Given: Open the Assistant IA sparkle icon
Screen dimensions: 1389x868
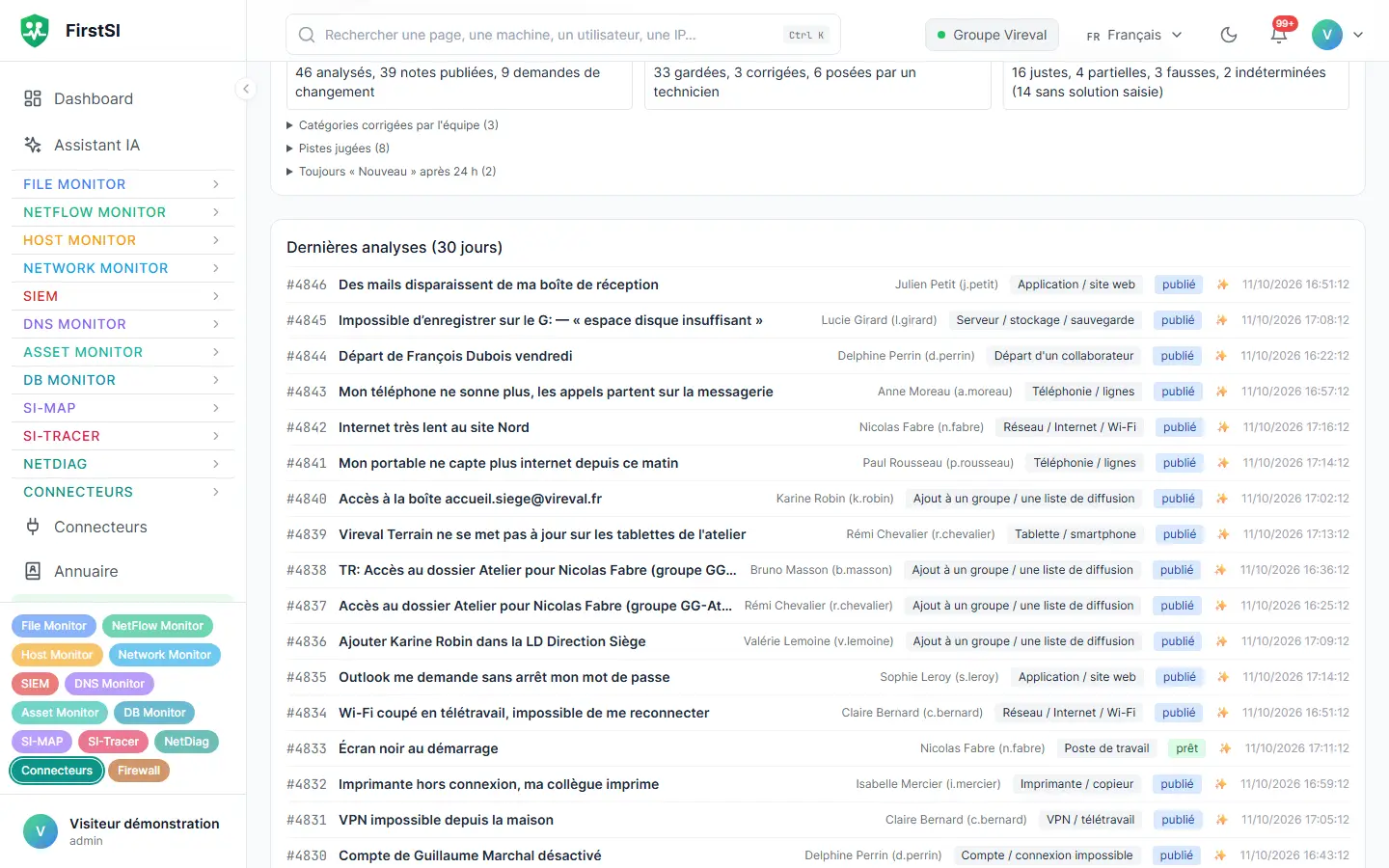Looking at the screenshot, I should click(x=33, y=145).
